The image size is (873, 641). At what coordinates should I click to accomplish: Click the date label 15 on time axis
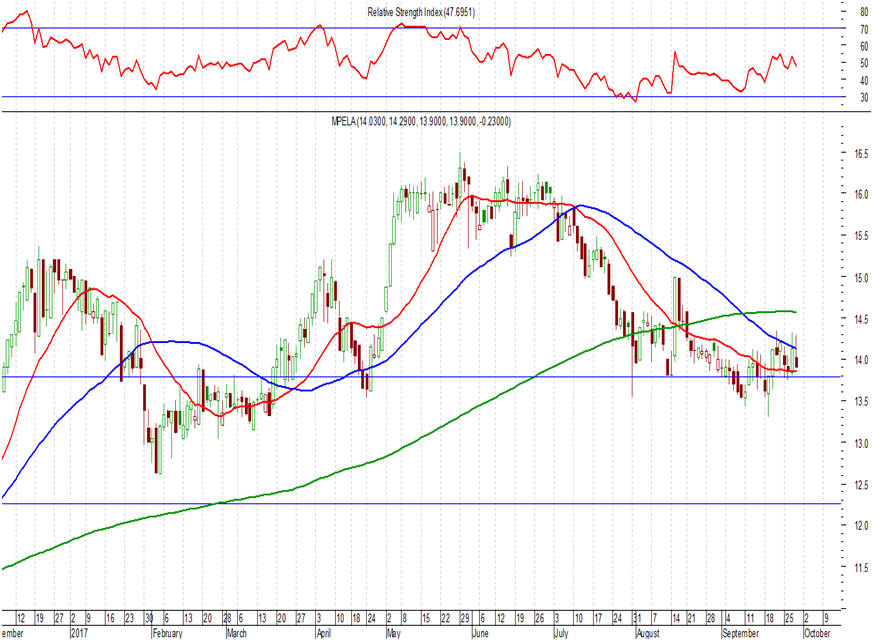click(x=426, y=619)
